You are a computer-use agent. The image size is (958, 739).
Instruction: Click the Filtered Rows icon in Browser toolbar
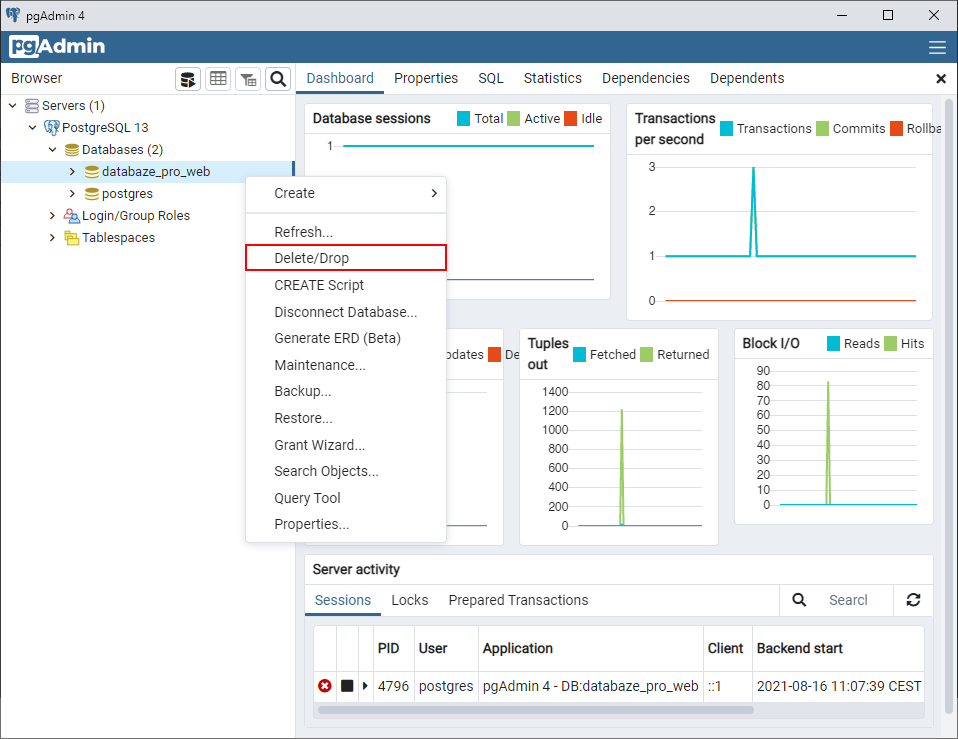(248, 79)
